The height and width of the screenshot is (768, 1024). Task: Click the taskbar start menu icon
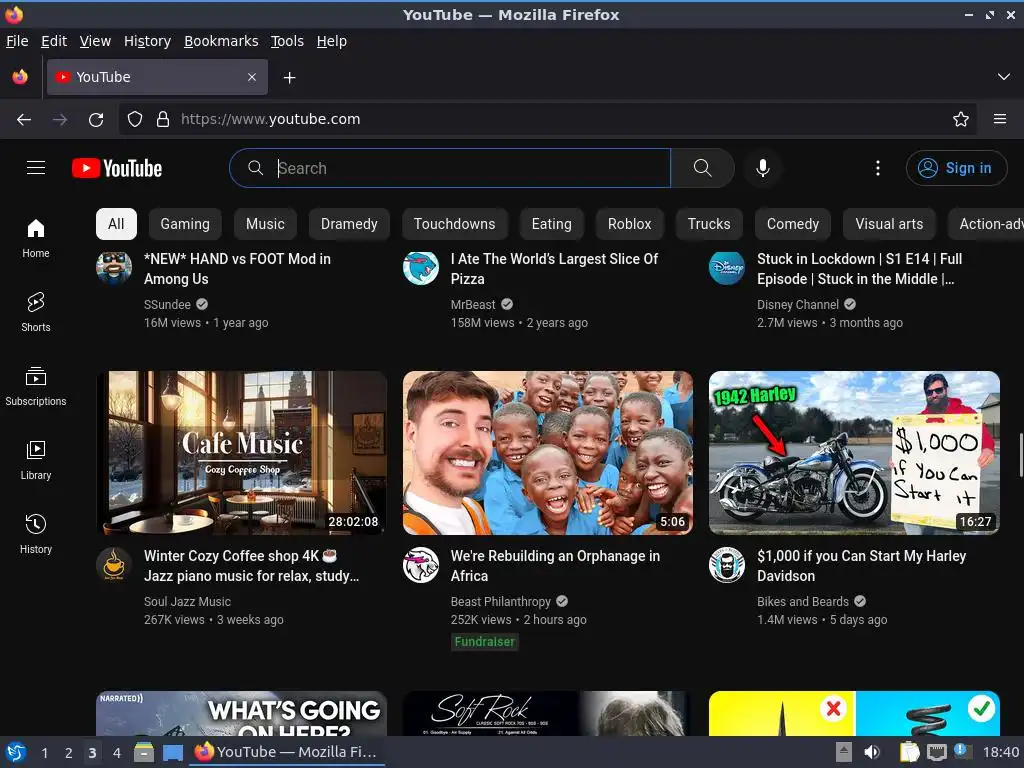tap(16, 752)
